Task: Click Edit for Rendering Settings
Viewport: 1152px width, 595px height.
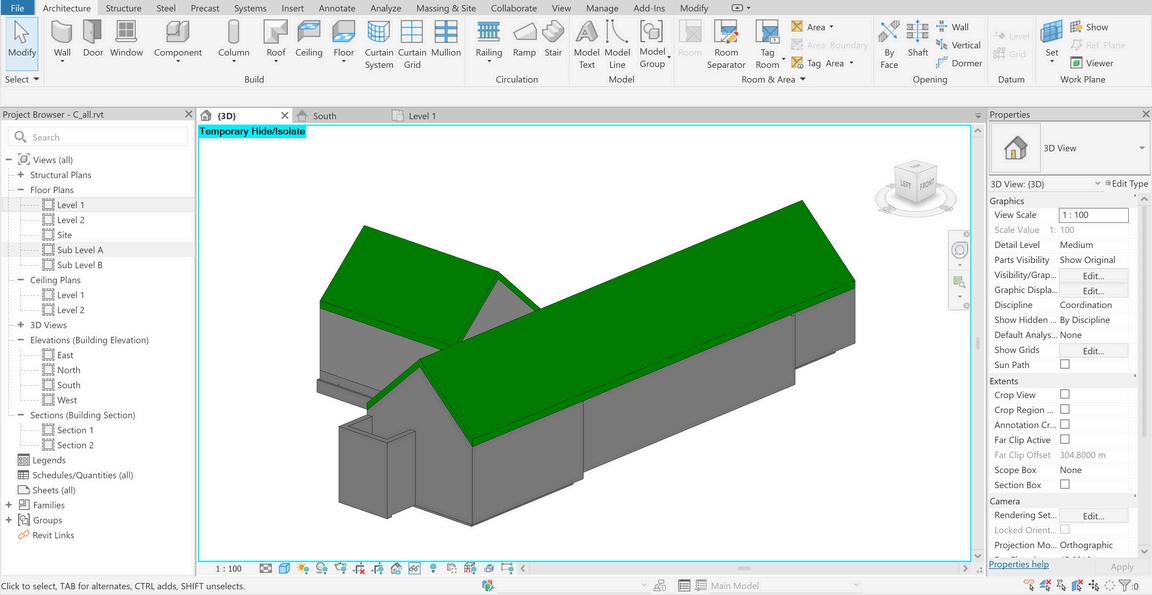Action: pos(1093,516)
